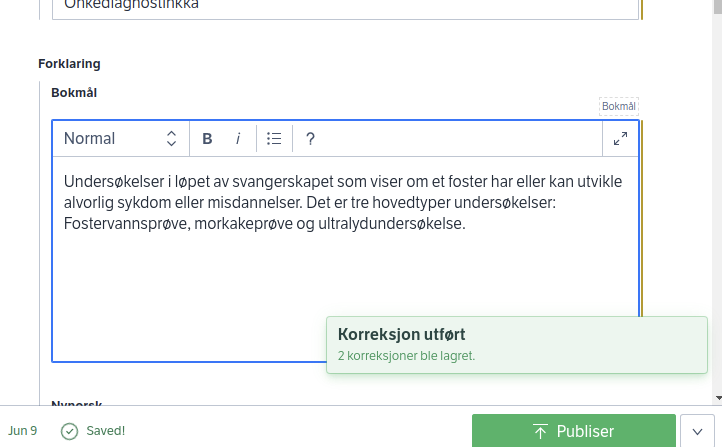Click the bold Bokmål field label
Image resolution: width=722 pixels, height=447 pixels.
[74, 93]
